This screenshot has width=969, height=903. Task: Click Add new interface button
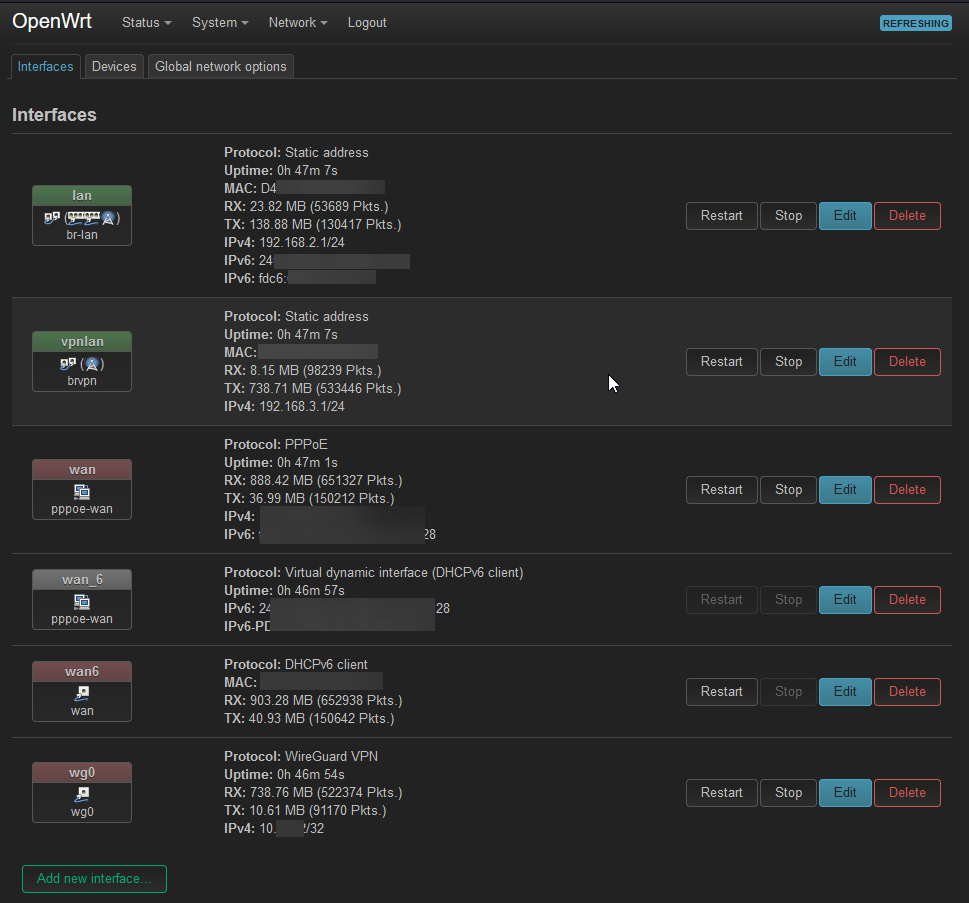94,879
